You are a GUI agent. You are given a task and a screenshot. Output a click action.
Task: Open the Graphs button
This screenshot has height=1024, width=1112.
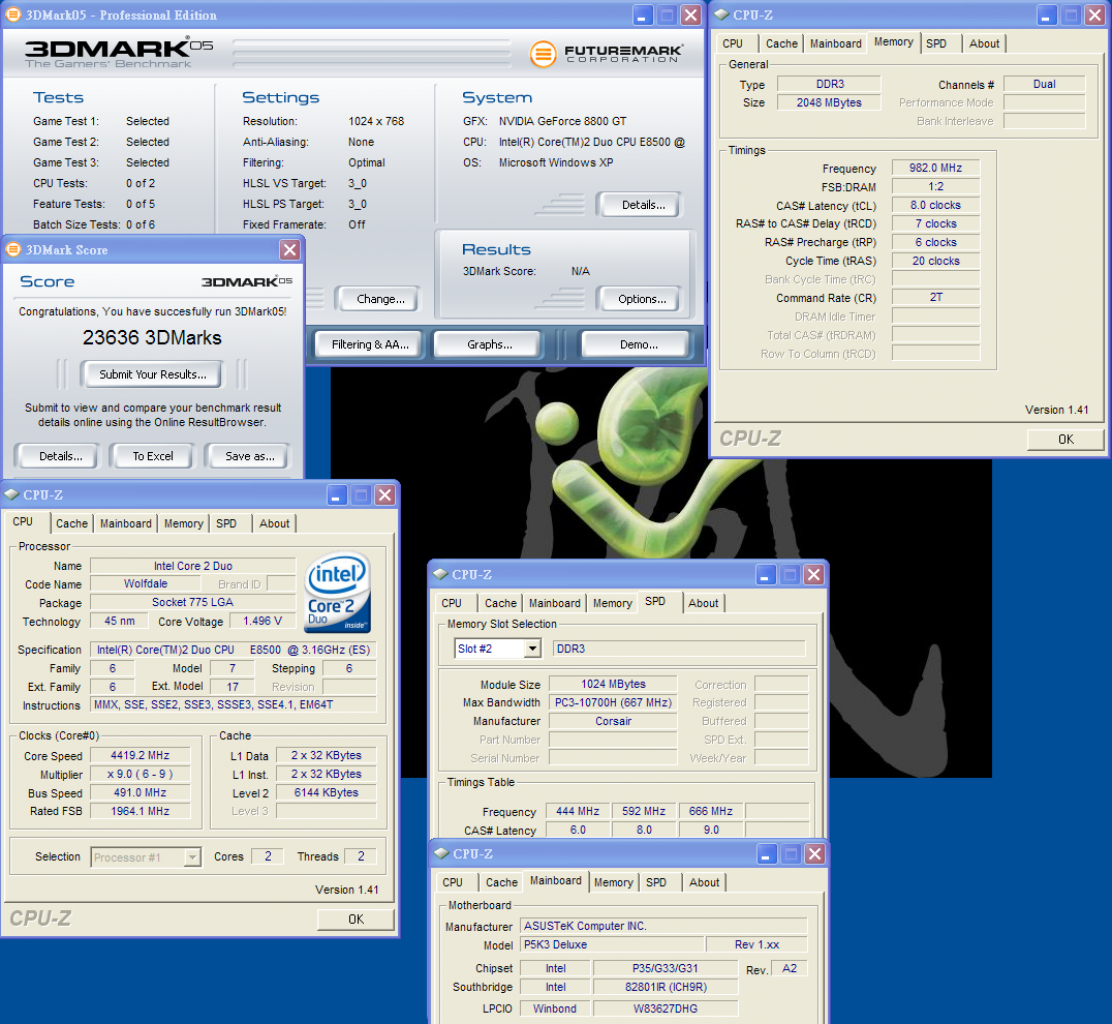(x=489, y=345)
